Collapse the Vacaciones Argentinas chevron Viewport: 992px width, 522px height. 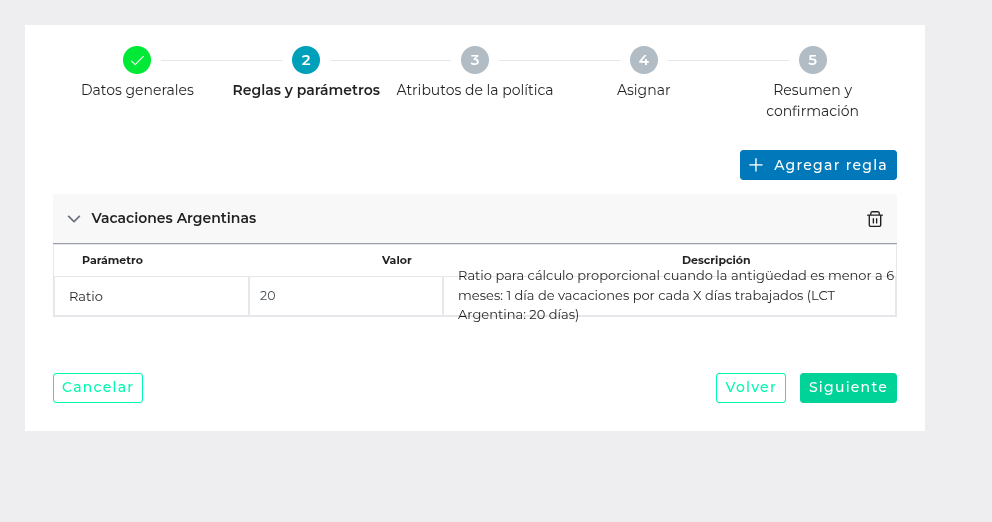coord(73,219)
